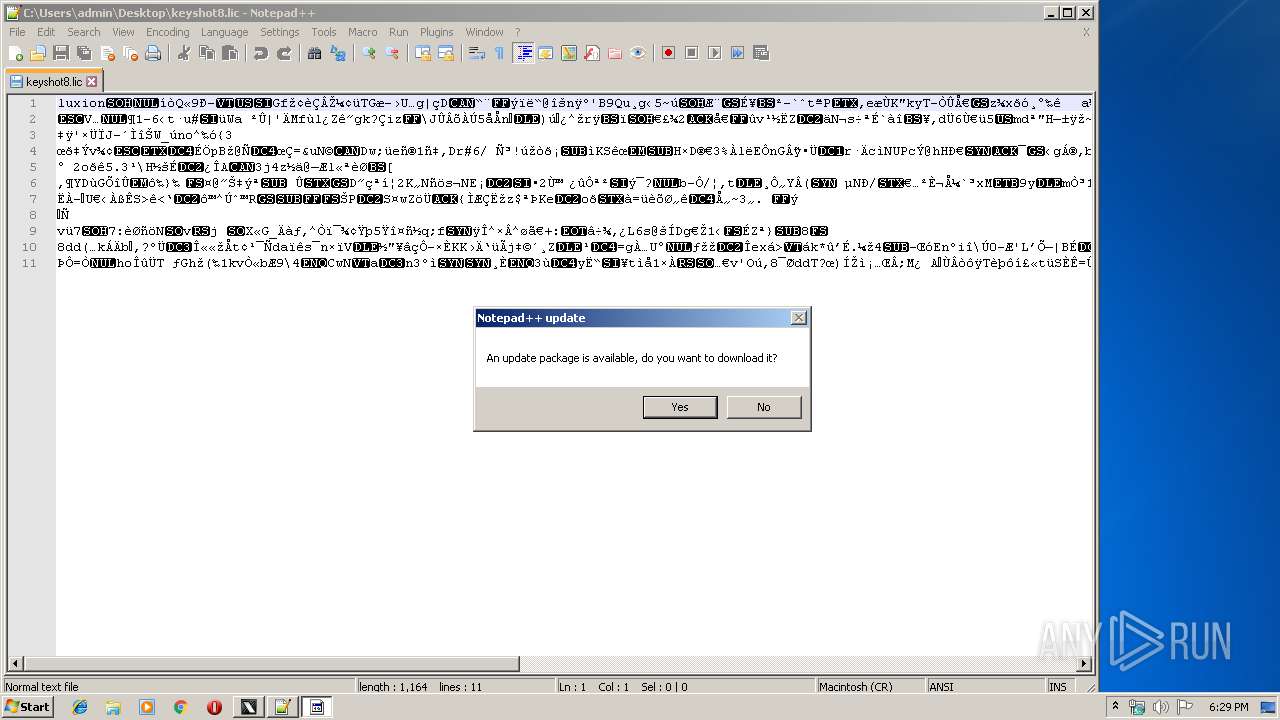Toggle Show All Characters pilcrow icon
This screenshot has height=720, width=1280.
500,53
